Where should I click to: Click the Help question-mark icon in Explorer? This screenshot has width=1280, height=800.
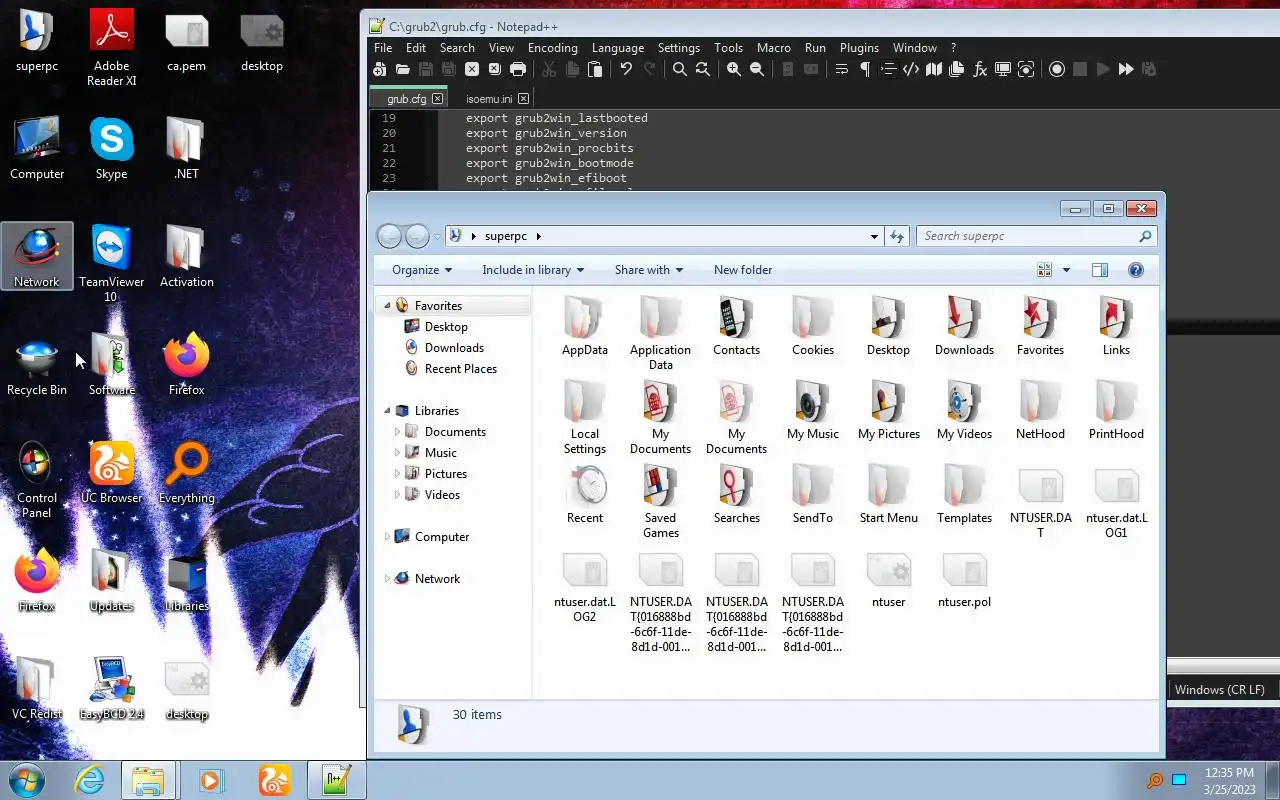pyautogui.click(x=1135, y=270)
